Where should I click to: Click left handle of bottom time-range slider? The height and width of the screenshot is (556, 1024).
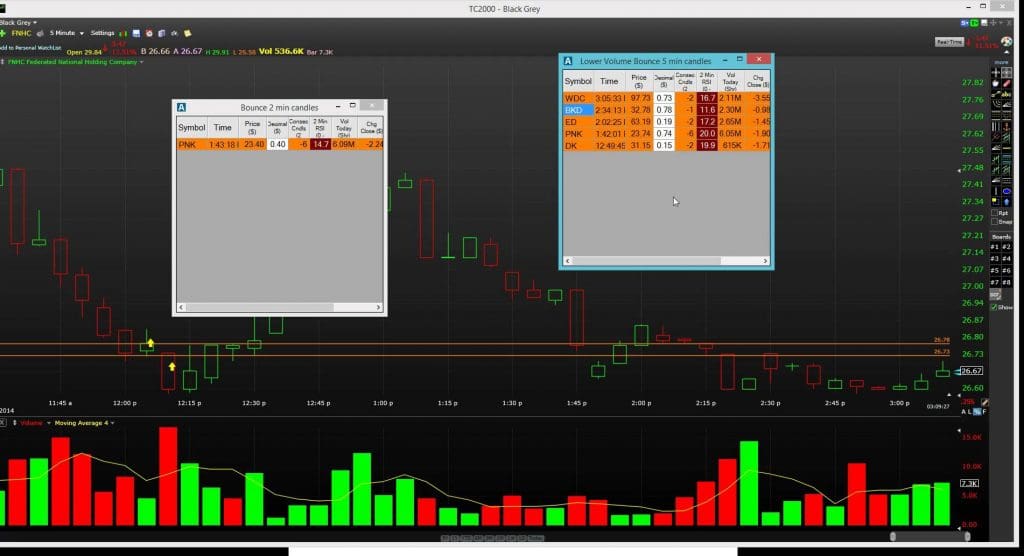pos(893,536)
